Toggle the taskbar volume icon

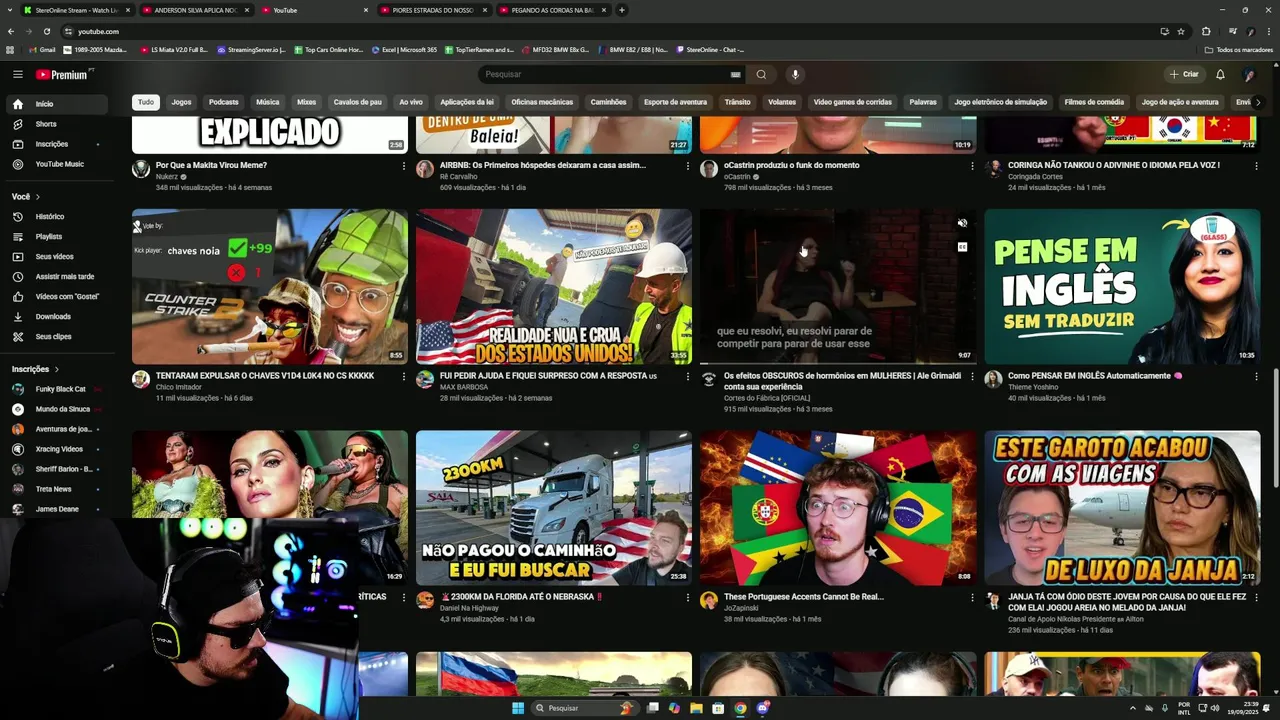click(1215, 708)
